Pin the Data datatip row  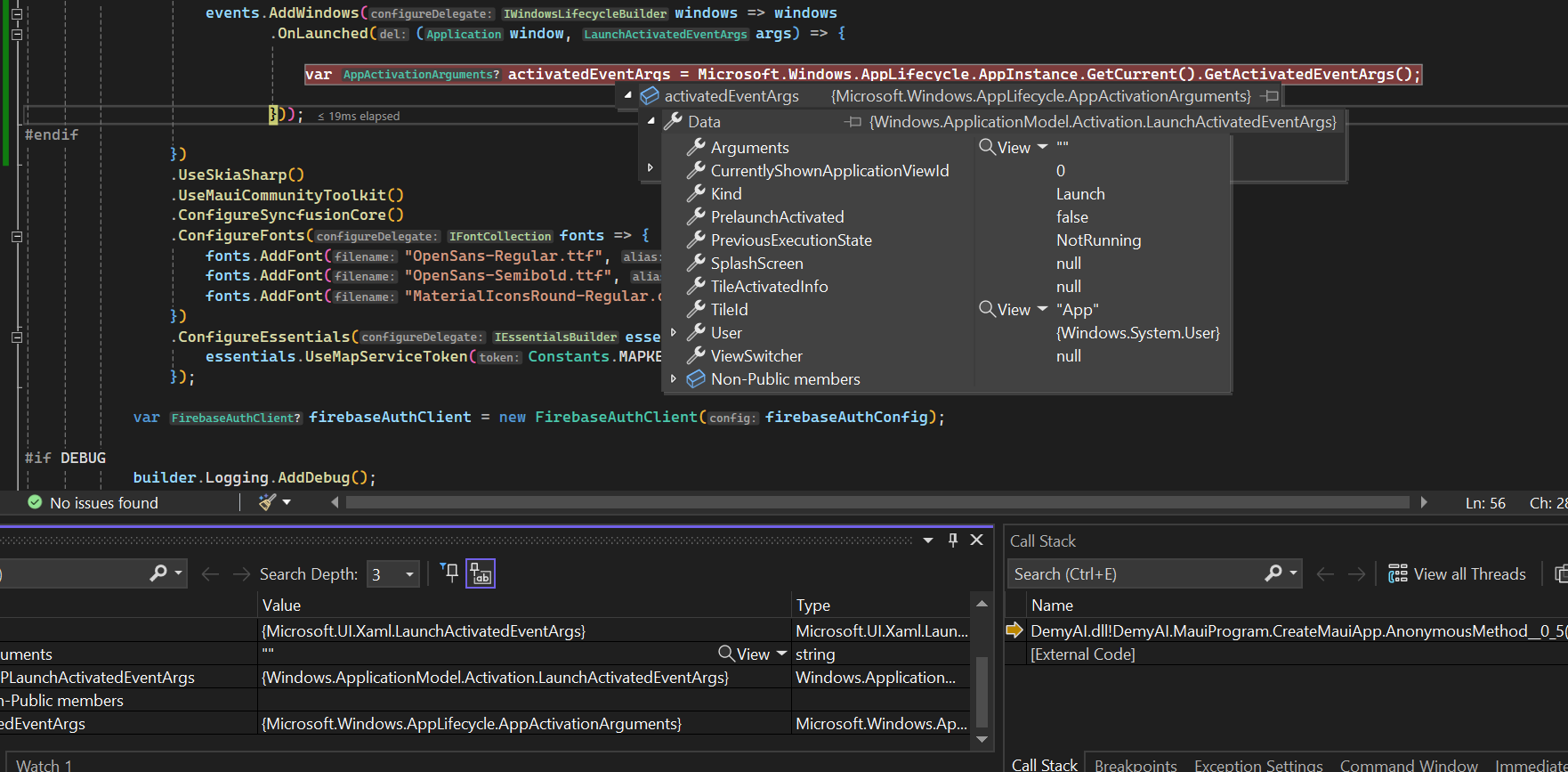(853, 122)
